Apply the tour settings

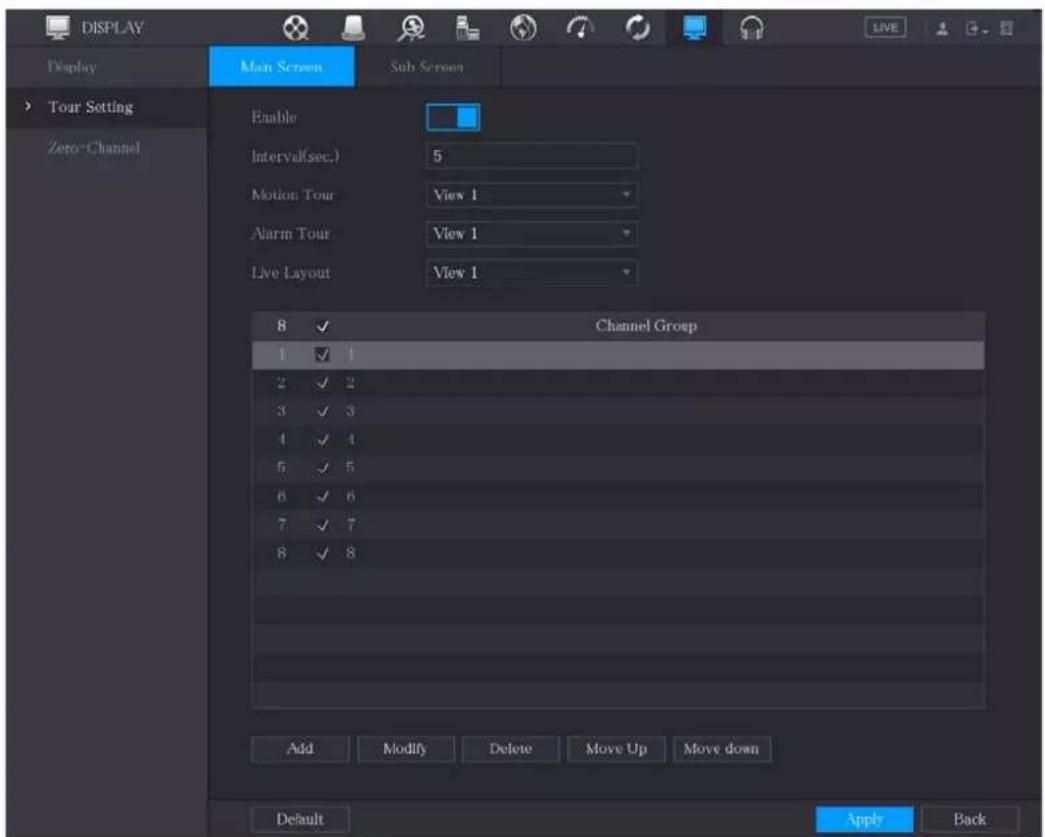(x=864, y=819)
